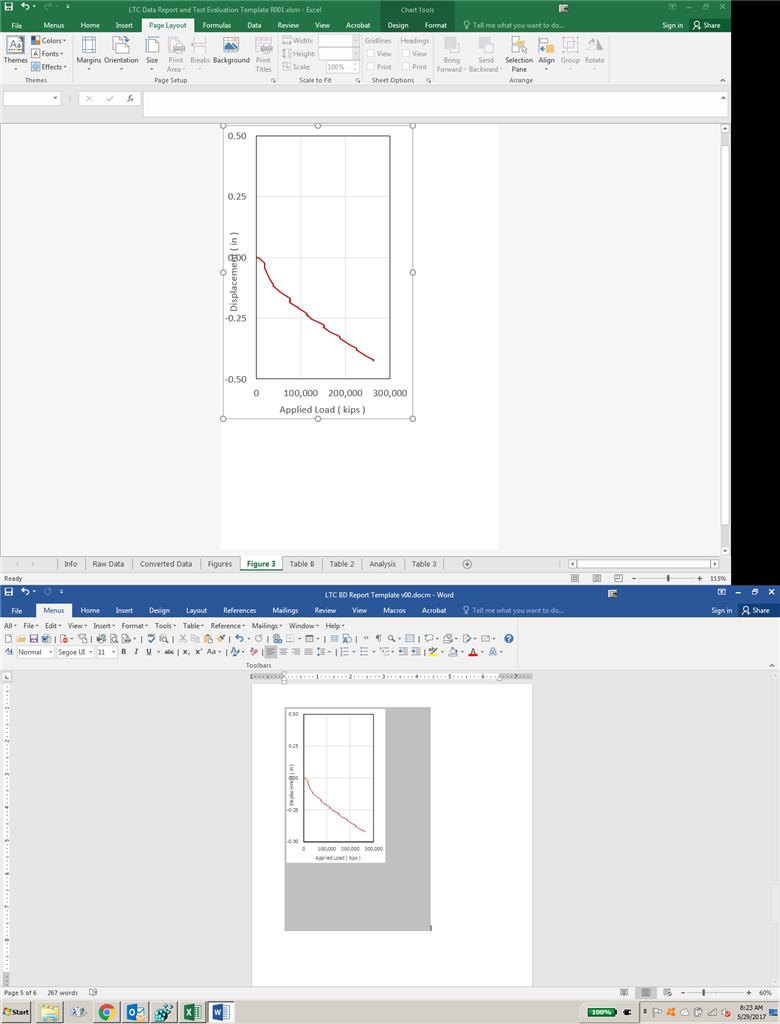Open the chart Design tab in Excel
This screenshot has height=1024, width=780.
(398, 25)
